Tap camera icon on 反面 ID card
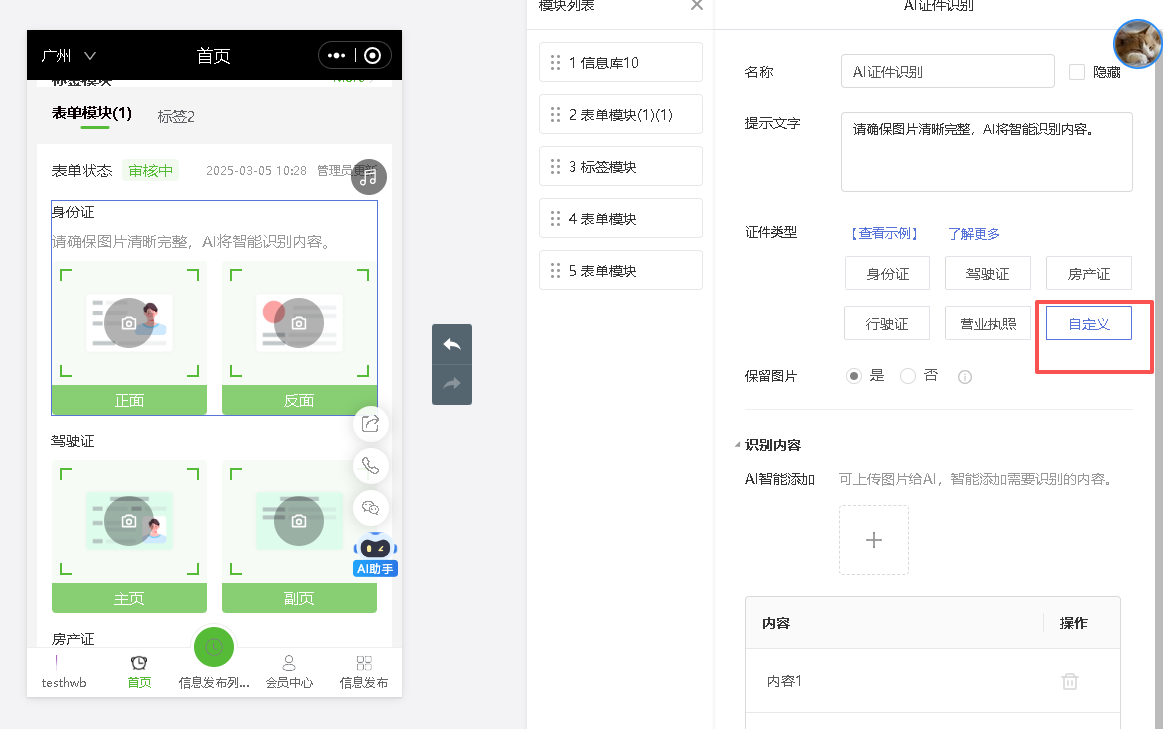This screenshot has width=1163, height=729. pyautogui.click(x=299, y=323)
